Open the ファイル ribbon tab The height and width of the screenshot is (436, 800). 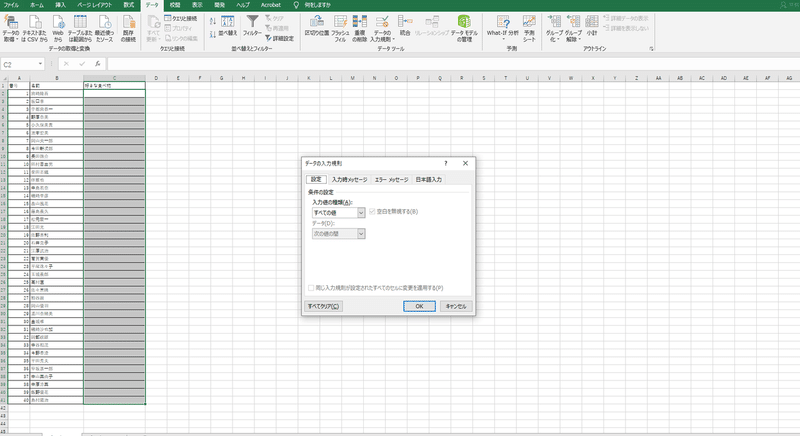pos(11,5)
